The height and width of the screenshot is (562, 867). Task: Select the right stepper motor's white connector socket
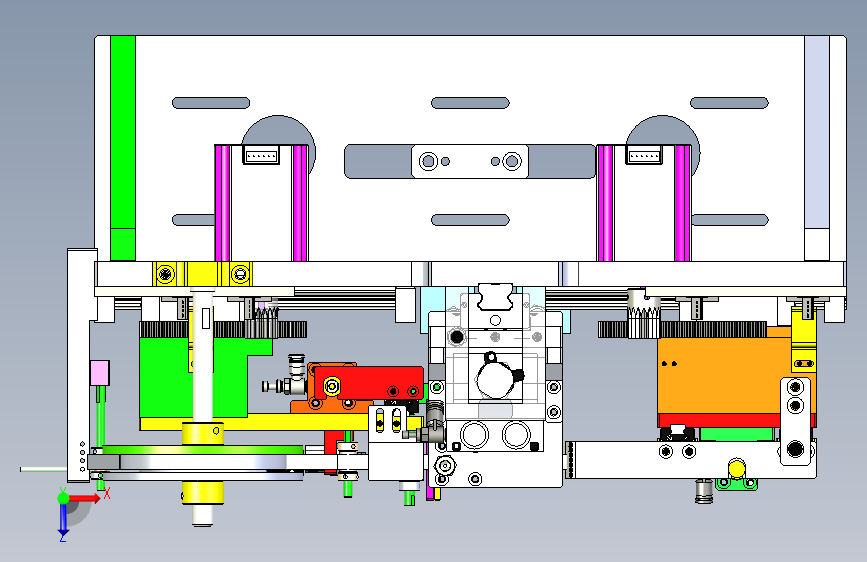coord(644,155)
